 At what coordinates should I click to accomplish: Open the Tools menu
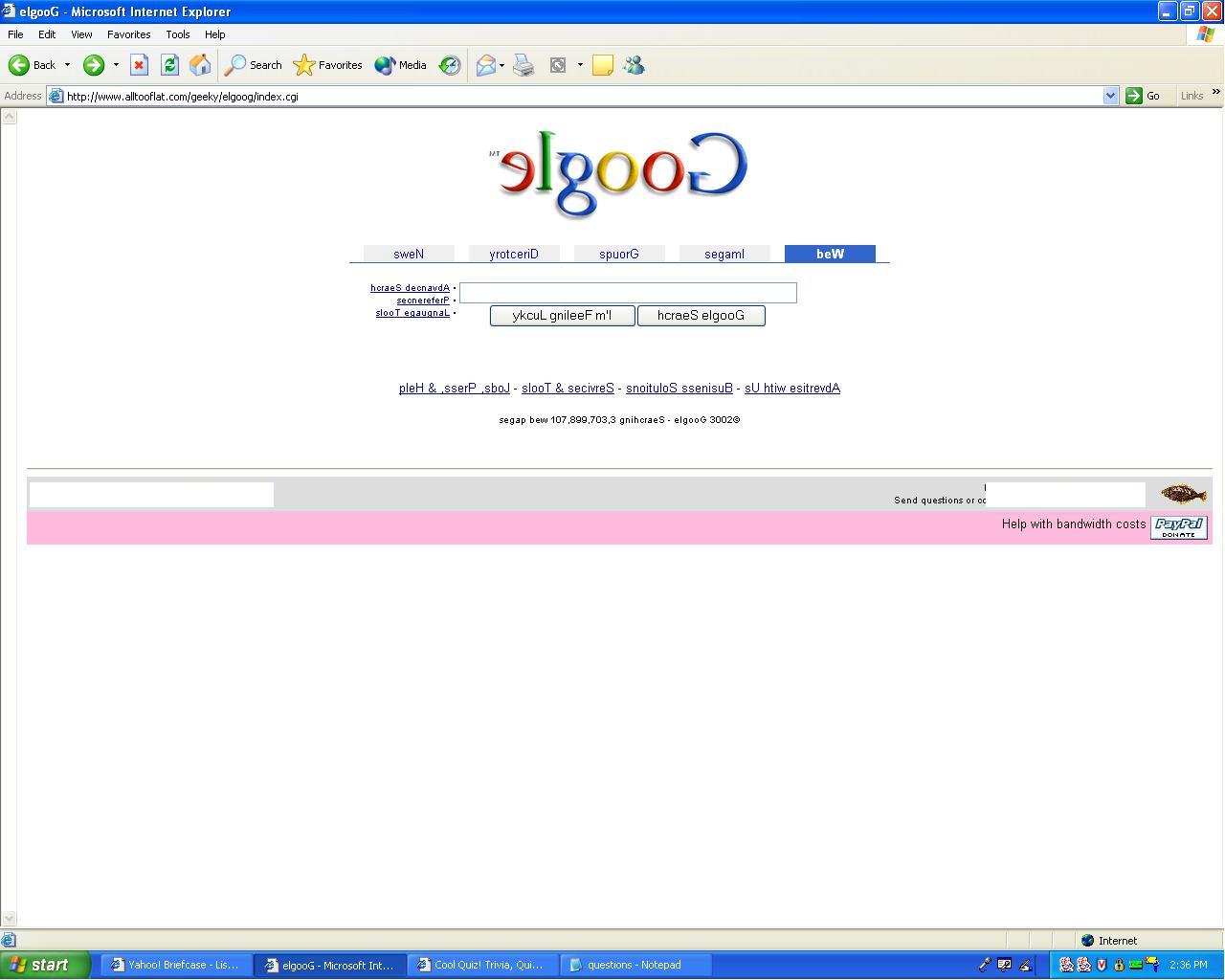[178, 34]
